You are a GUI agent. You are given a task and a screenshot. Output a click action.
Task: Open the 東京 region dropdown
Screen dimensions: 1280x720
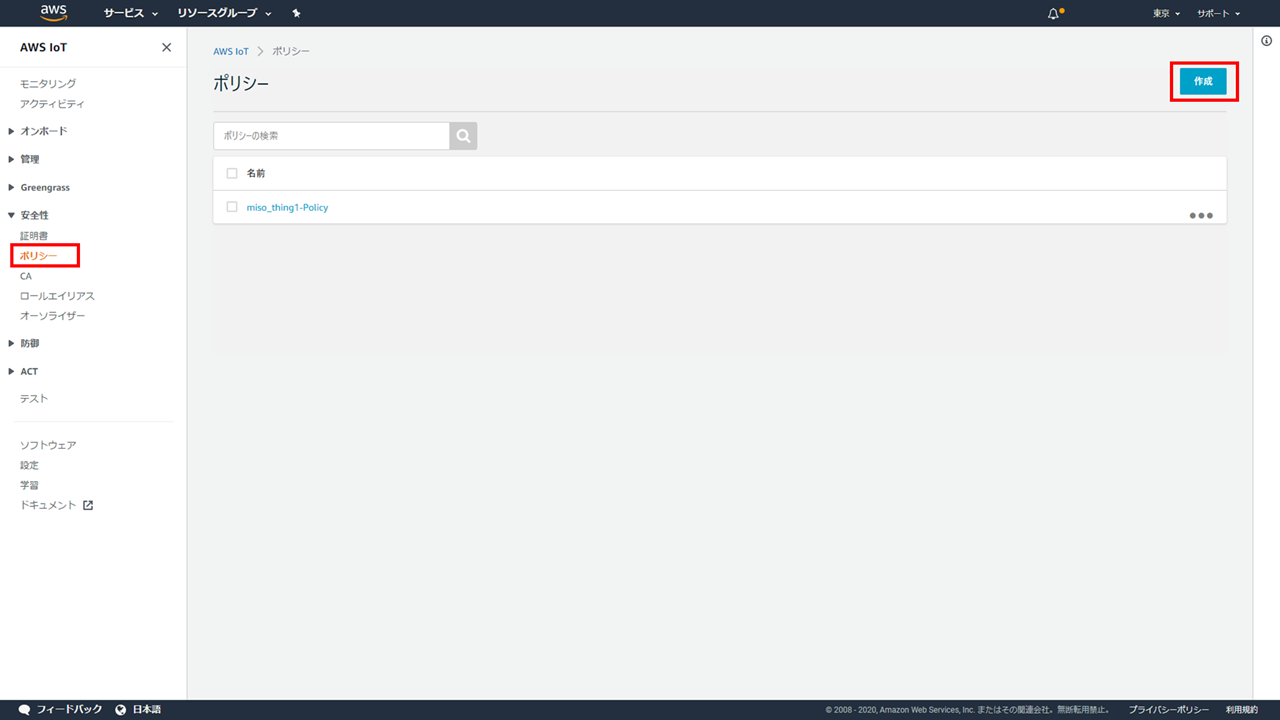point(1166,14)
